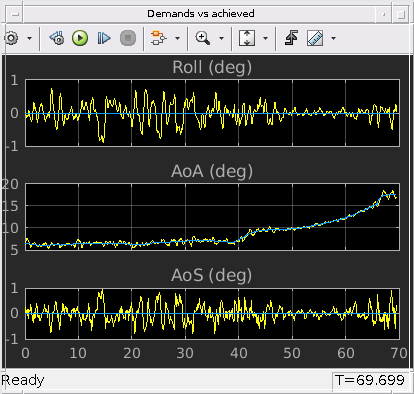Click inside the Roll plot area
Viewport: 414px width, 394px height.
[212, 113]
